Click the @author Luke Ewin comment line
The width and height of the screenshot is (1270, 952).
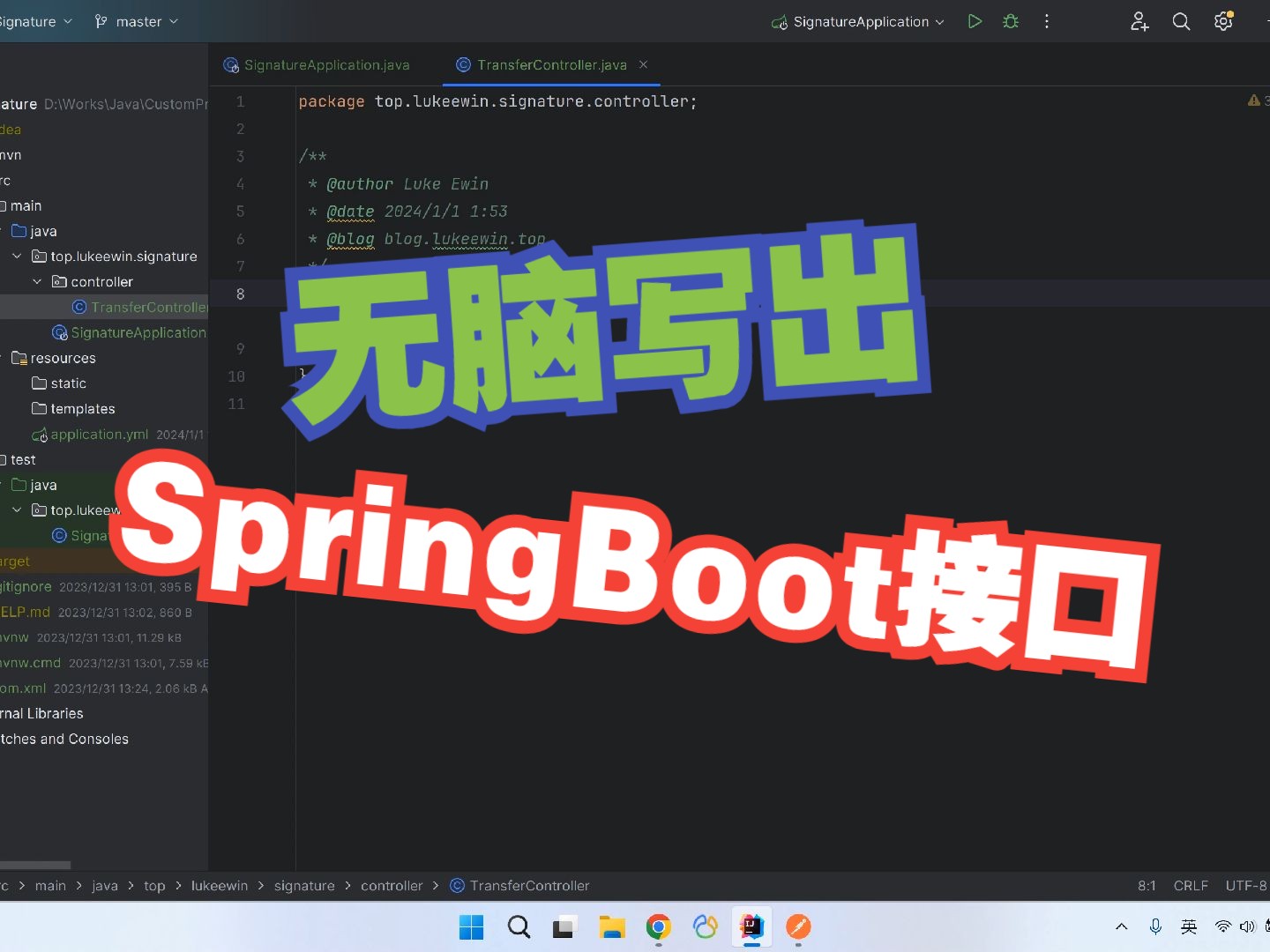(398, 183)
